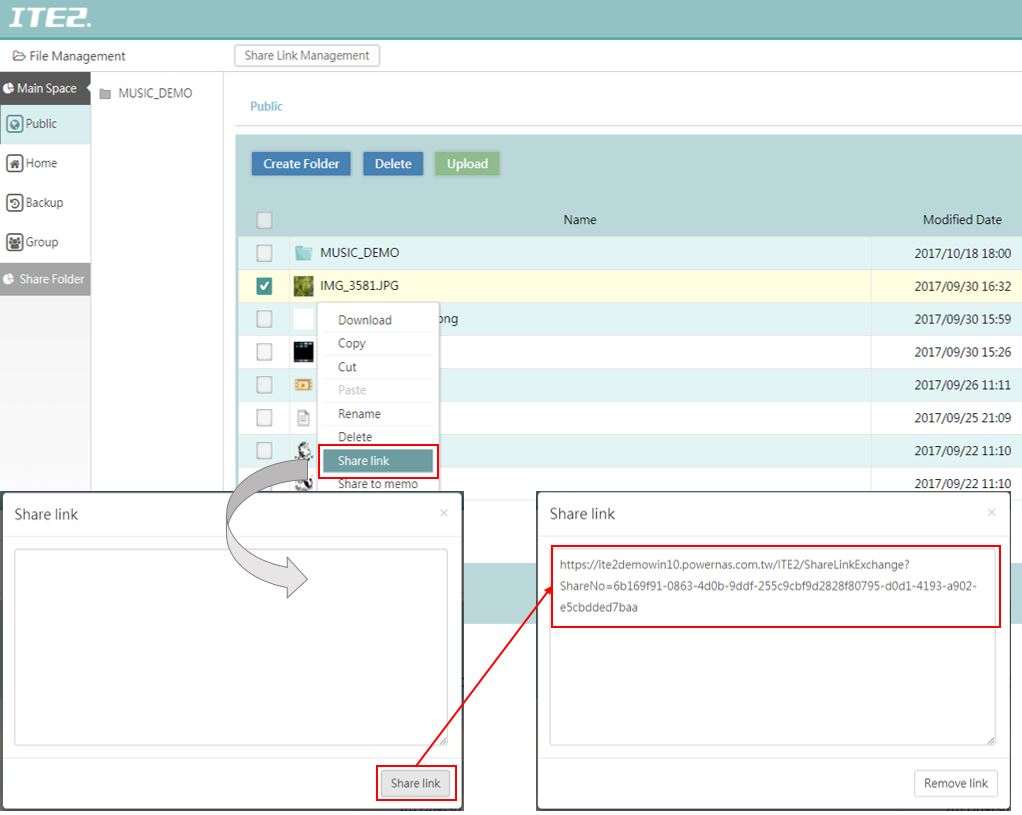Click the Remove link button
Viewport: 1022px width, 815px height.
click(955, 783)
